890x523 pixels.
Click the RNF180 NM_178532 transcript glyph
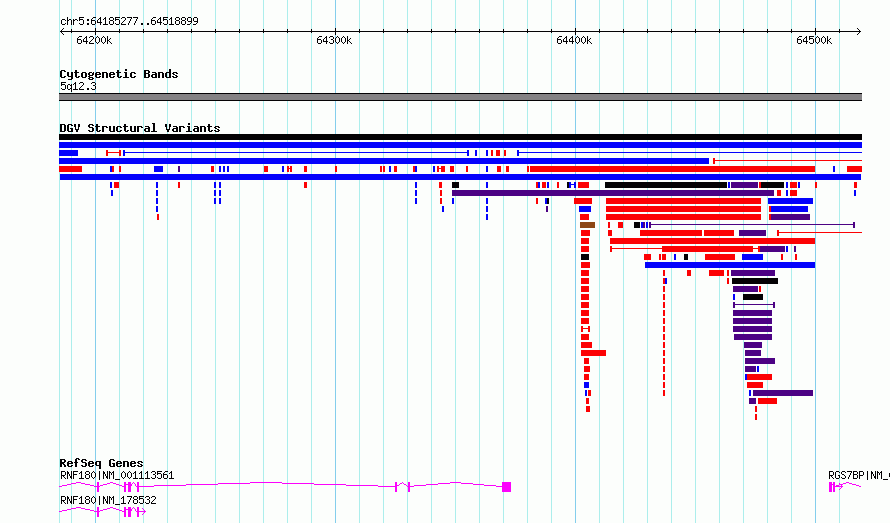[x=103, y=512]
